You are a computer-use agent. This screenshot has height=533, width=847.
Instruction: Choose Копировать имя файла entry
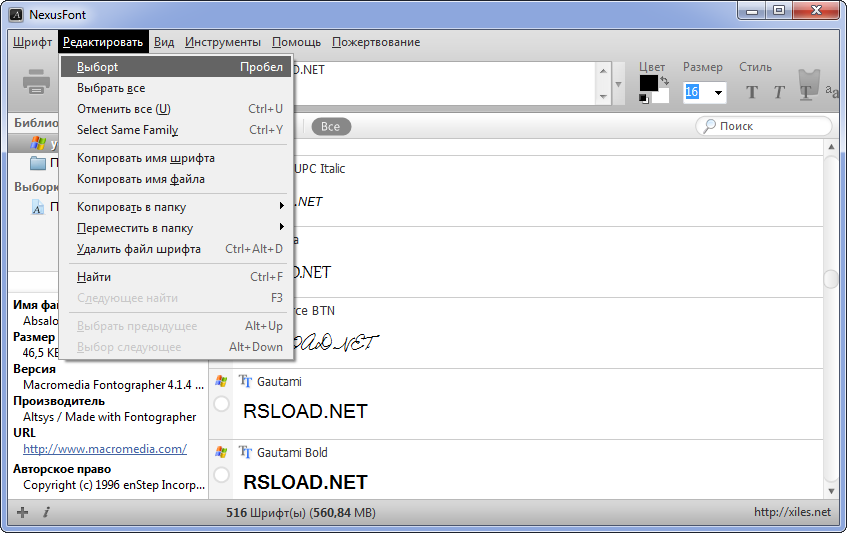tap(176, 179)
